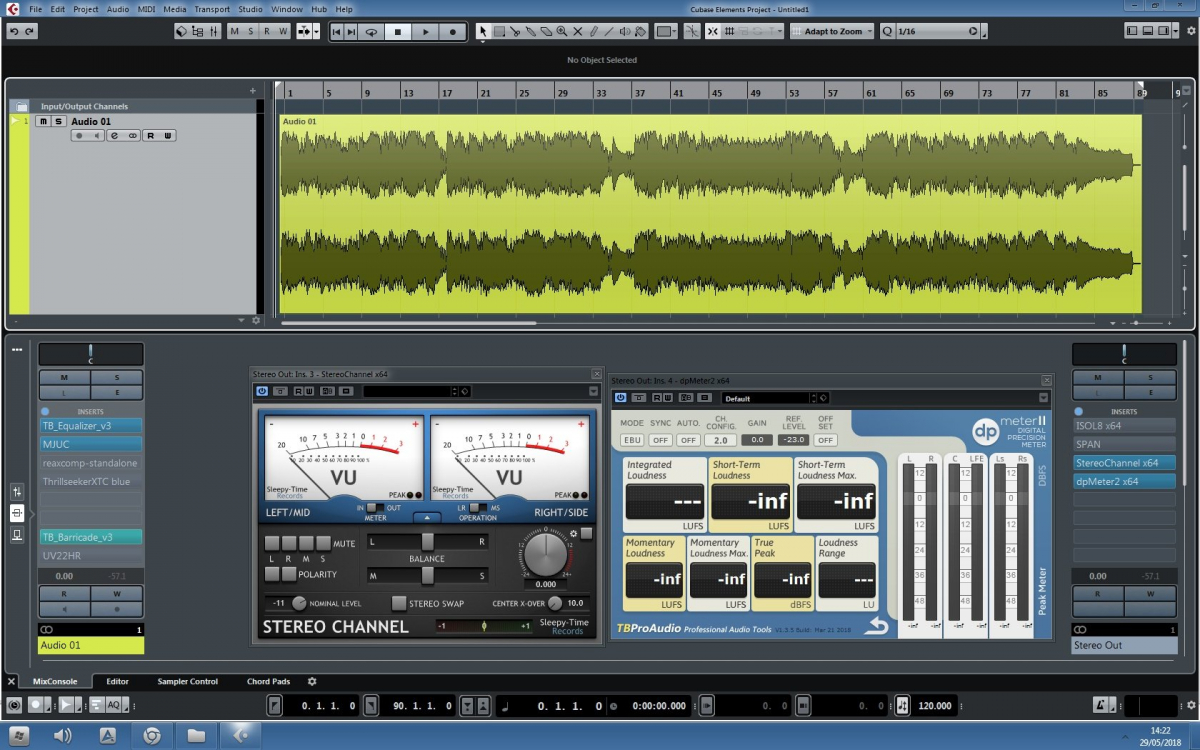Open the Transport menu
The image size is (1200, 750).
click(x=211, y=9)
